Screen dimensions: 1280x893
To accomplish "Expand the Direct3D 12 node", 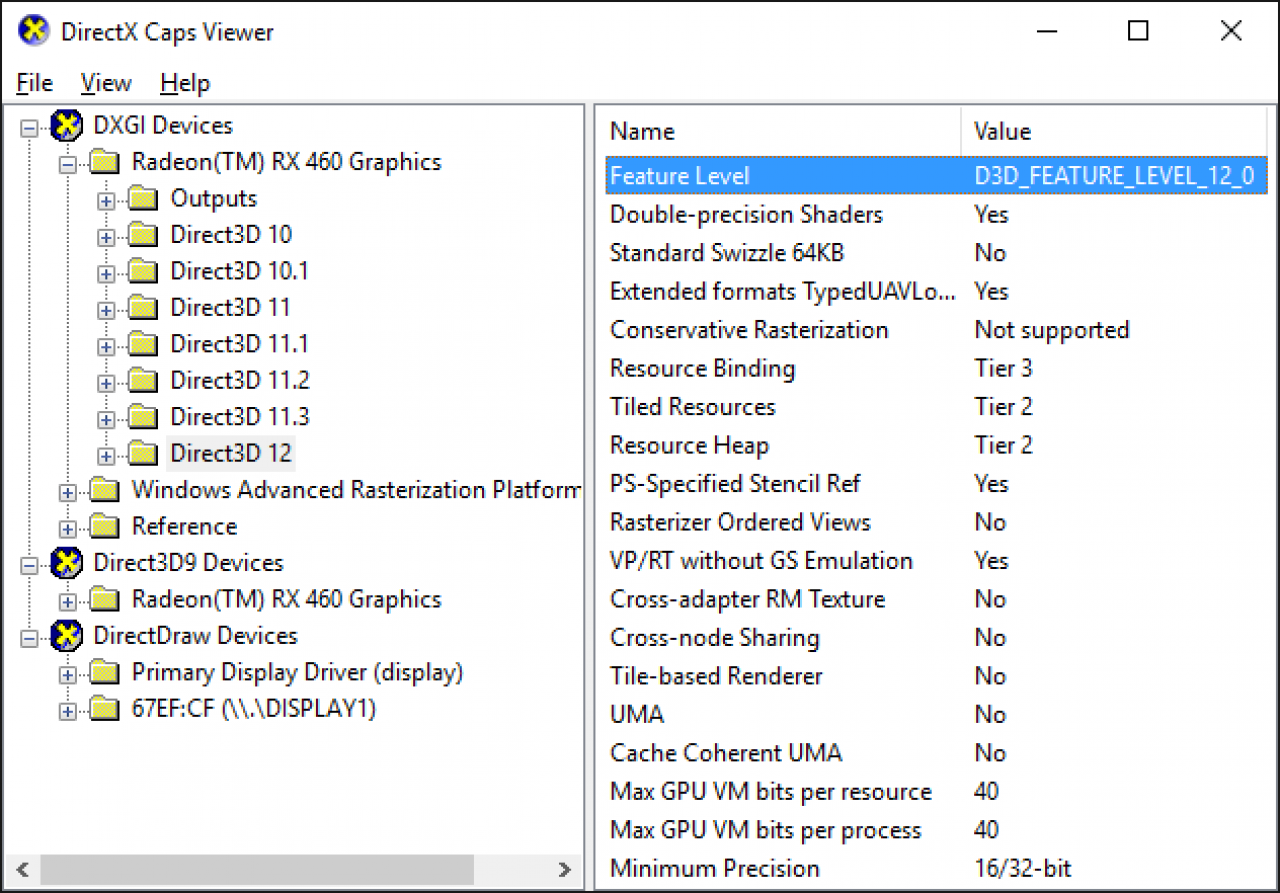I will (x=107, y=455).
